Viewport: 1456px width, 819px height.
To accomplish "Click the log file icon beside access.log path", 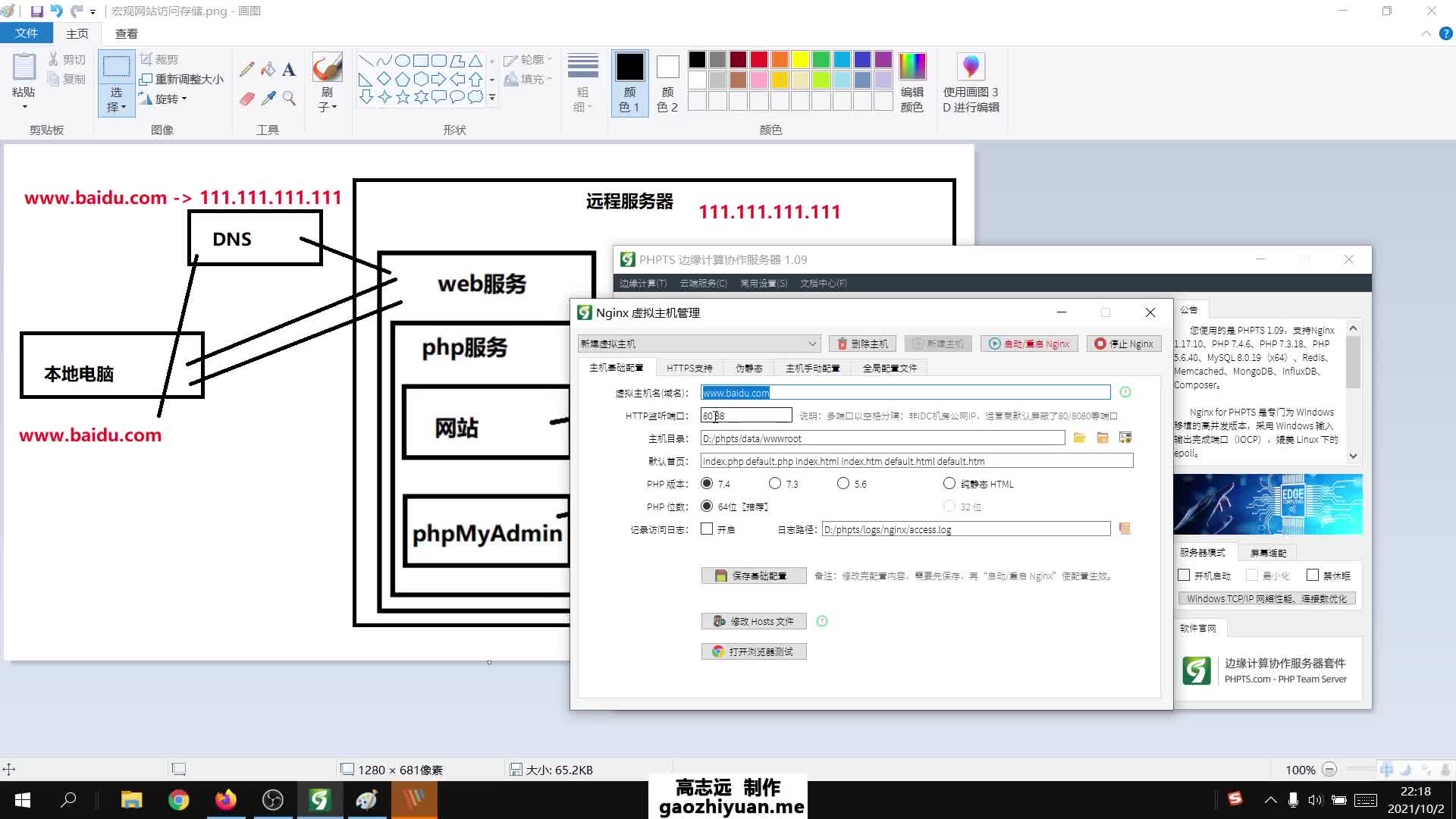I will tap(1125, 529).
